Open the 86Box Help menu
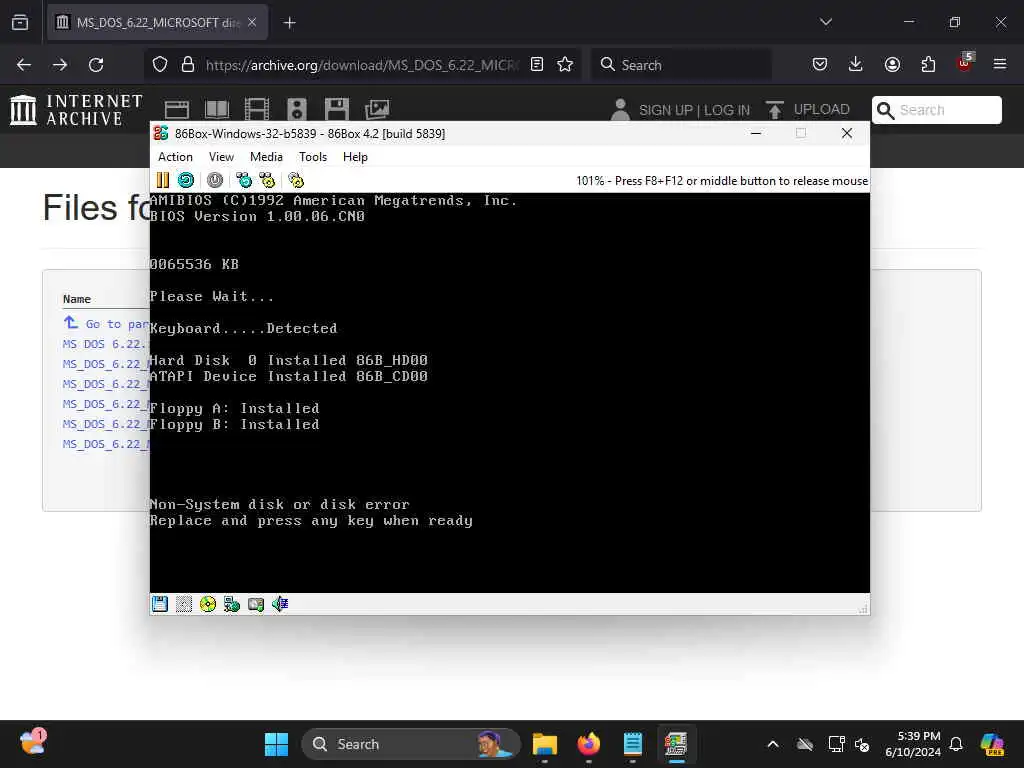Viewport: 1024px width, 768px height. coord(355,157)
